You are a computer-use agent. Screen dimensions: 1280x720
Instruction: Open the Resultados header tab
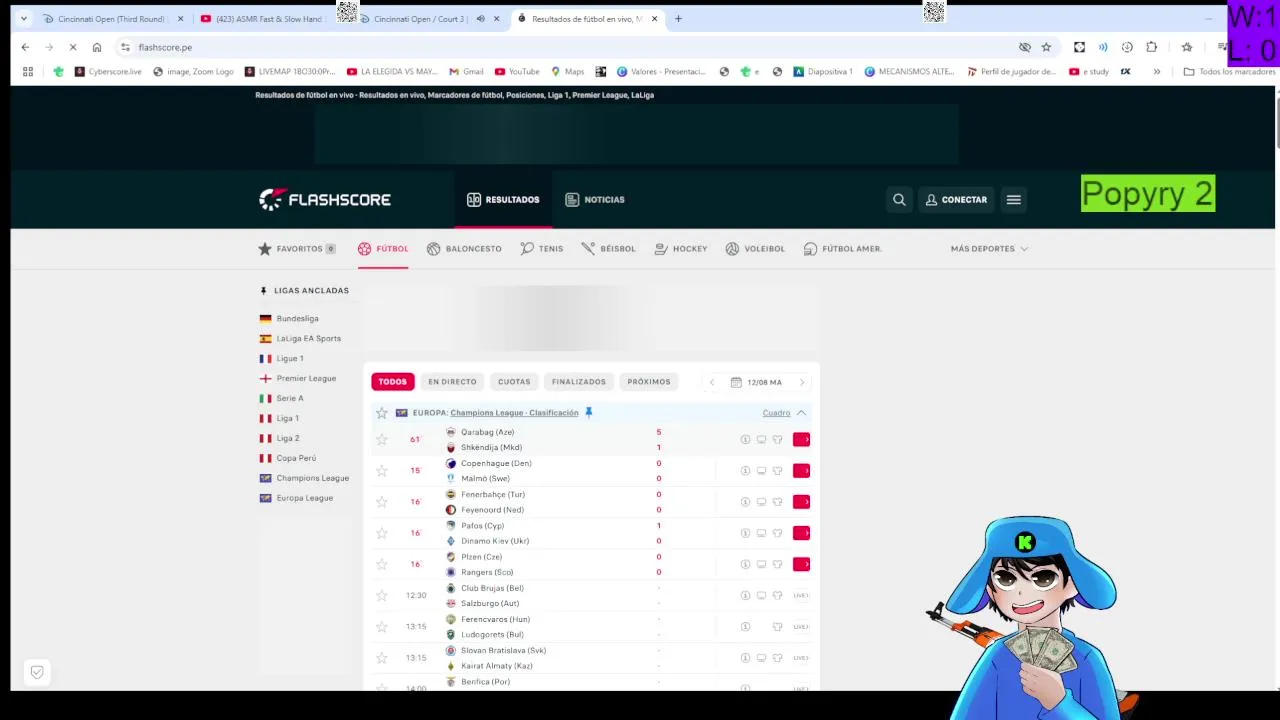[x=503, y=200]
